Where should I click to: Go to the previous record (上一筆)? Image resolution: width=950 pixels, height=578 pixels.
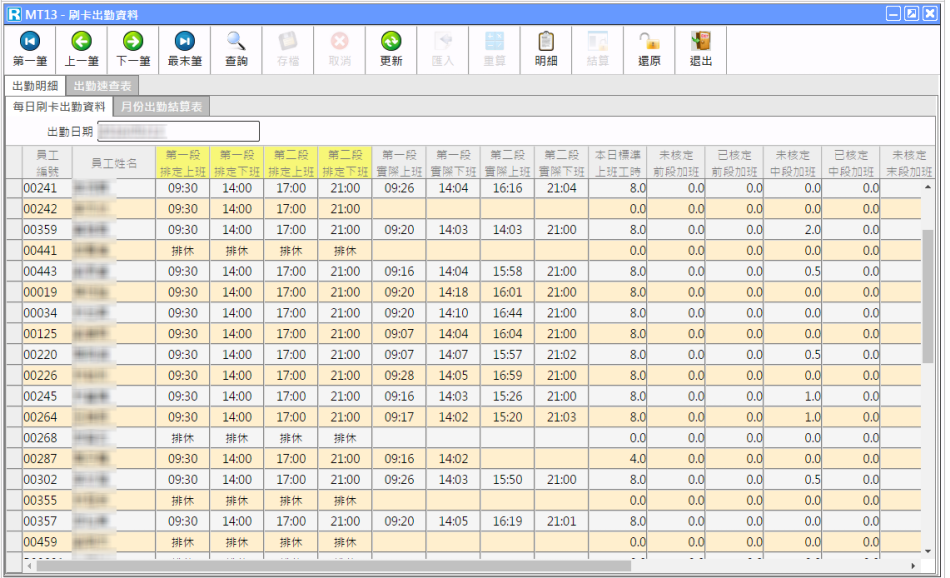[x=81, y=49]
